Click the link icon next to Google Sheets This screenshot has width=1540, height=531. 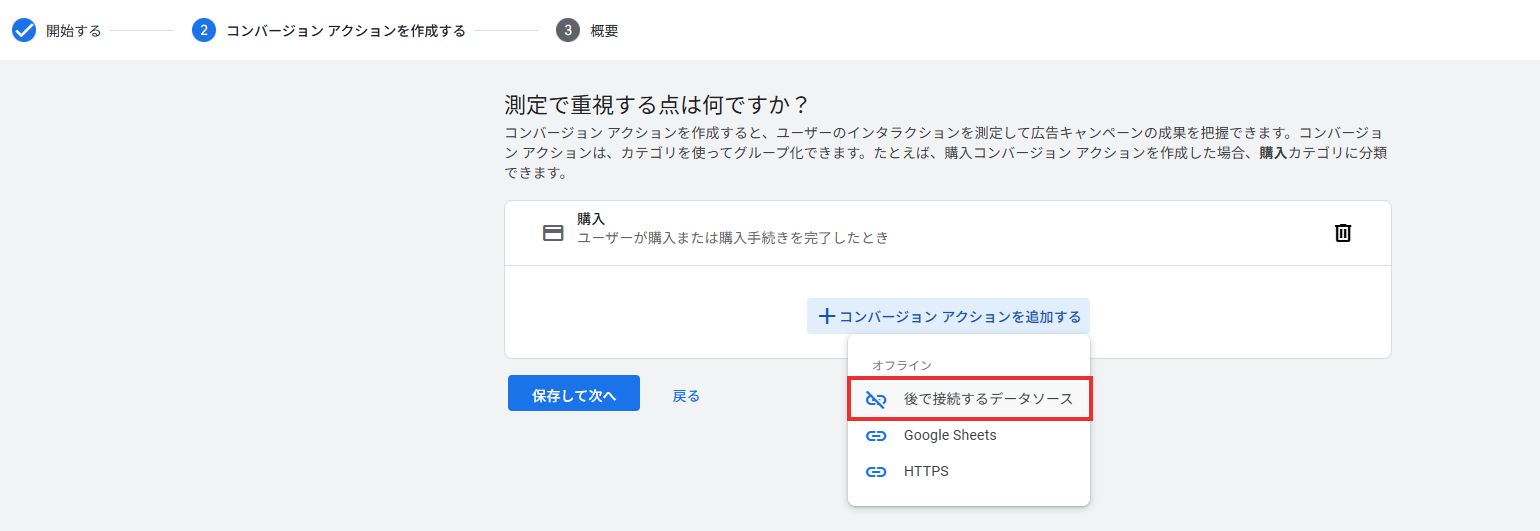(x=876, y=436)
